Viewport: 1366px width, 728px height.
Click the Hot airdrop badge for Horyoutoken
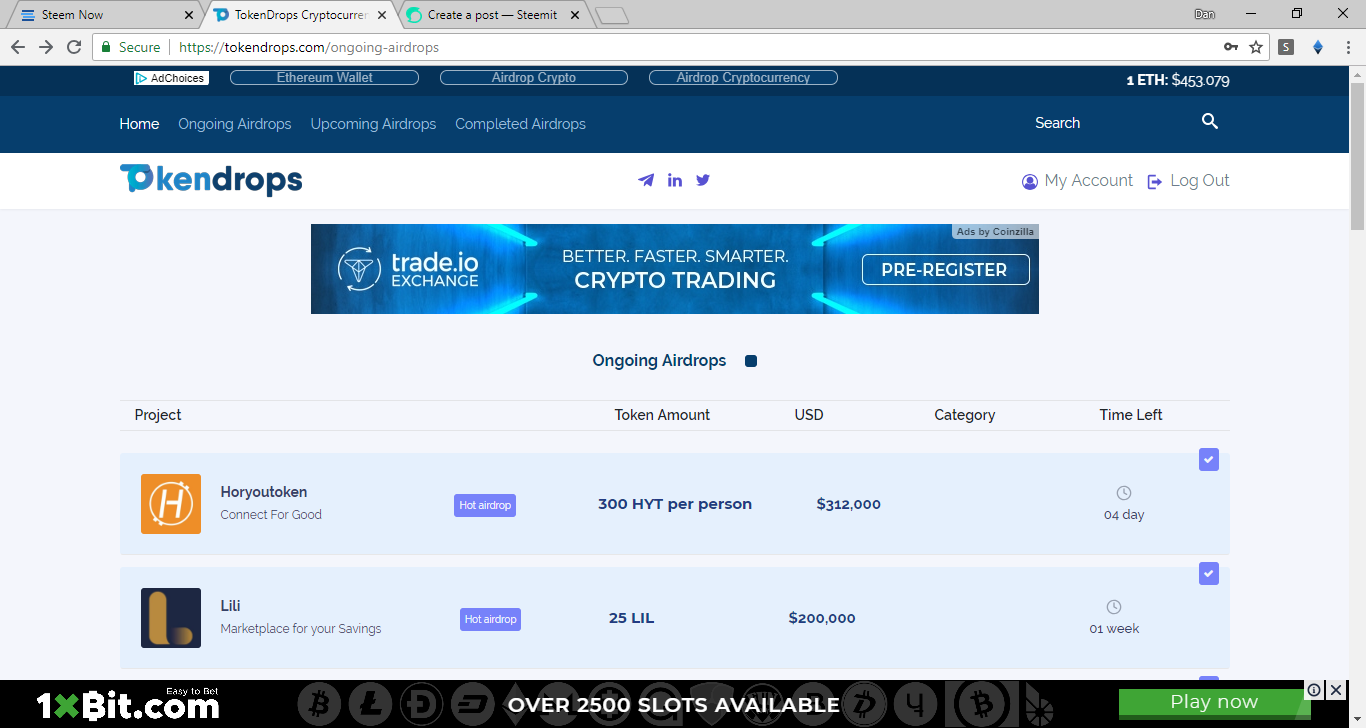point(485,505)
